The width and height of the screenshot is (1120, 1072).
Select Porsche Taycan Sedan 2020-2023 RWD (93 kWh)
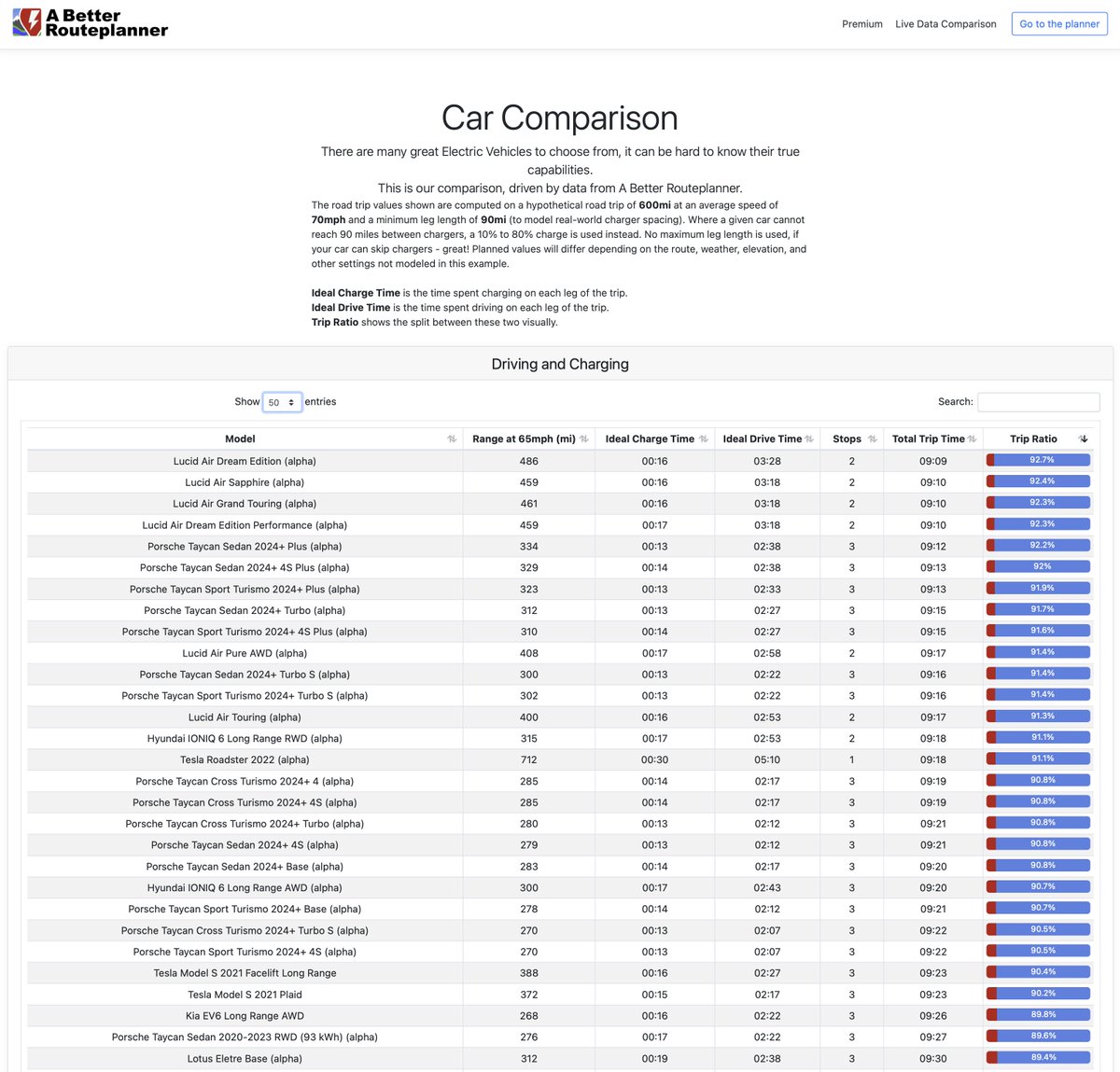560,1037
